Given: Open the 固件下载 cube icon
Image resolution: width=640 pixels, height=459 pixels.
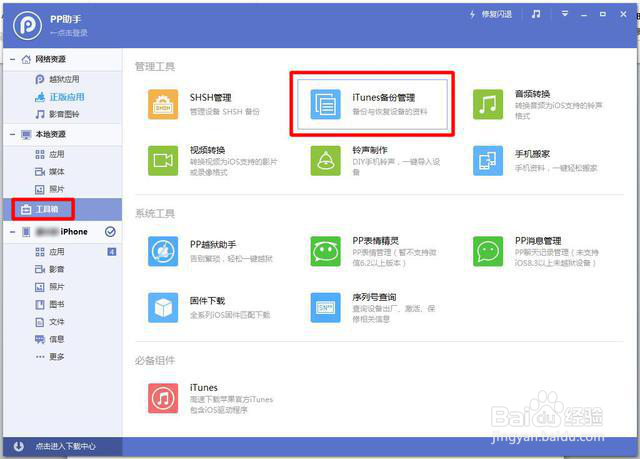Looking at the screenshot, I should tap(163, 308).
